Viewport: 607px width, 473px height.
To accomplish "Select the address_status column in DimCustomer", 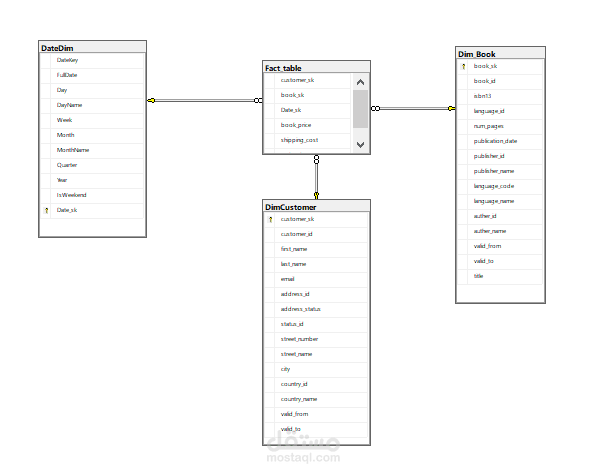I will 316,309.
